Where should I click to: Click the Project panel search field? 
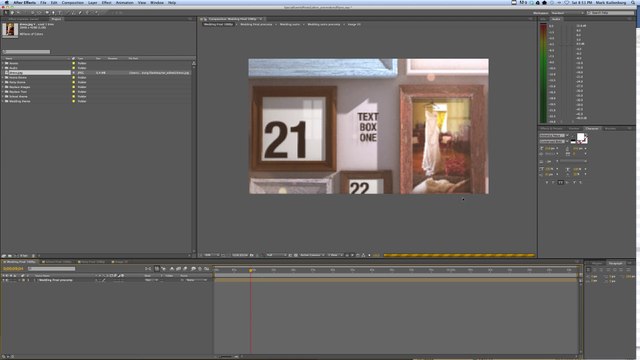[27, 52]
